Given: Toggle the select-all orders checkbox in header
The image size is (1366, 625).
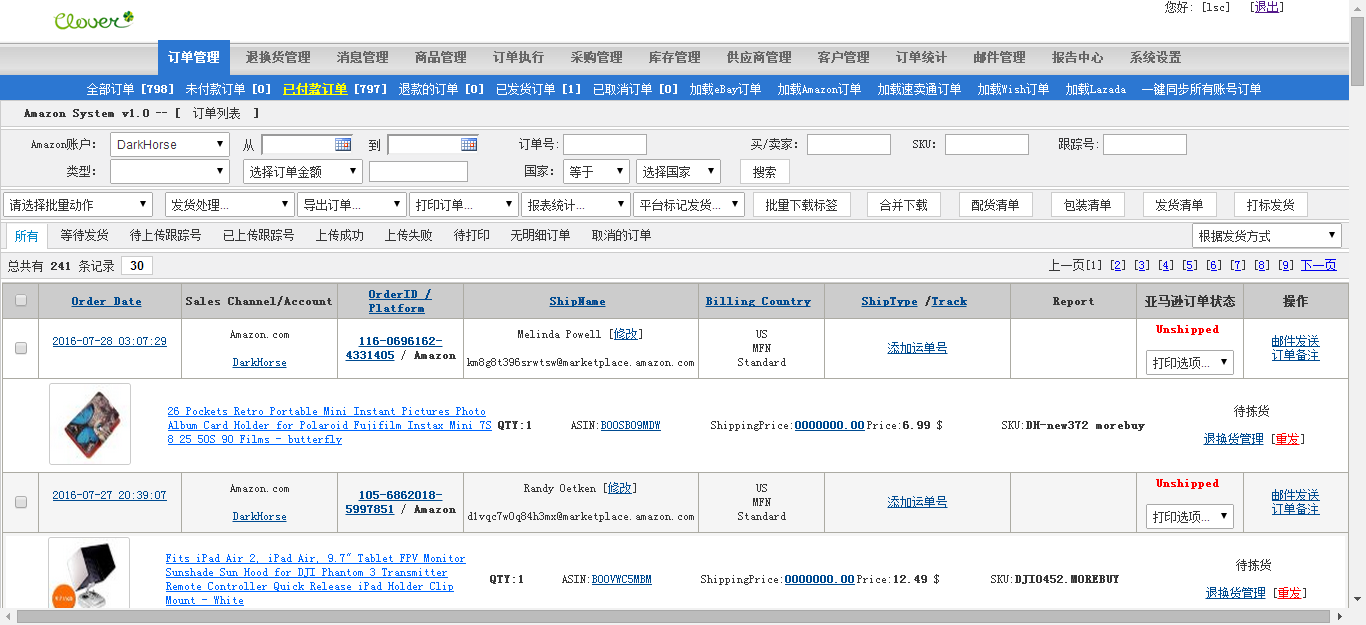Looking at the screenshot, I should 21,300.
